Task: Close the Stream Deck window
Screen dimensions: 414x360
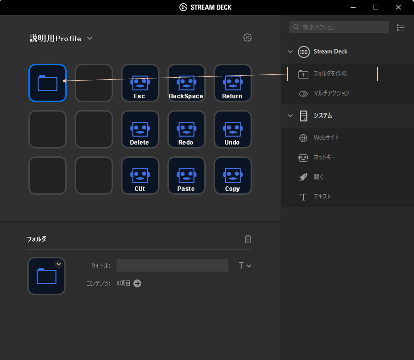Action: tap(398, 7)
